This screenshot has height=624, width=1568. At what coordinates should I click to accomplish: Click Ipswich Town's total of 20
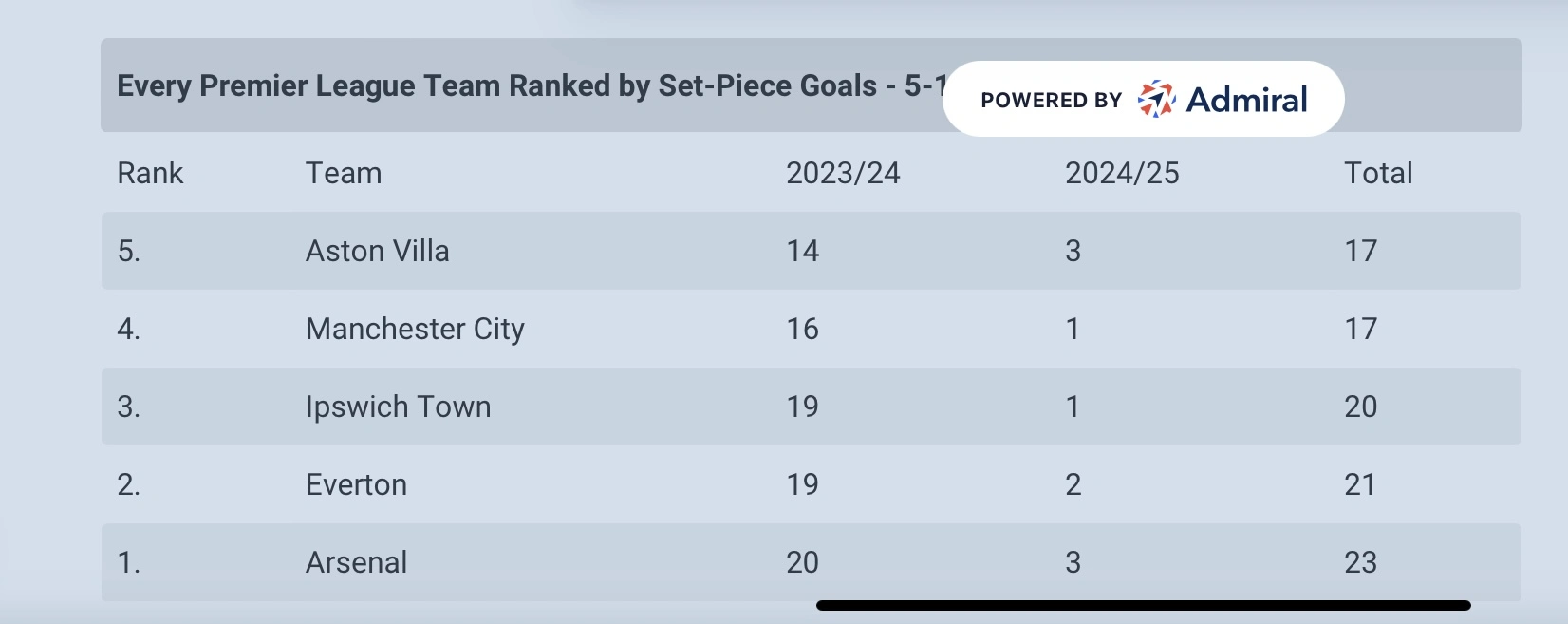[x=1360, y=407]
